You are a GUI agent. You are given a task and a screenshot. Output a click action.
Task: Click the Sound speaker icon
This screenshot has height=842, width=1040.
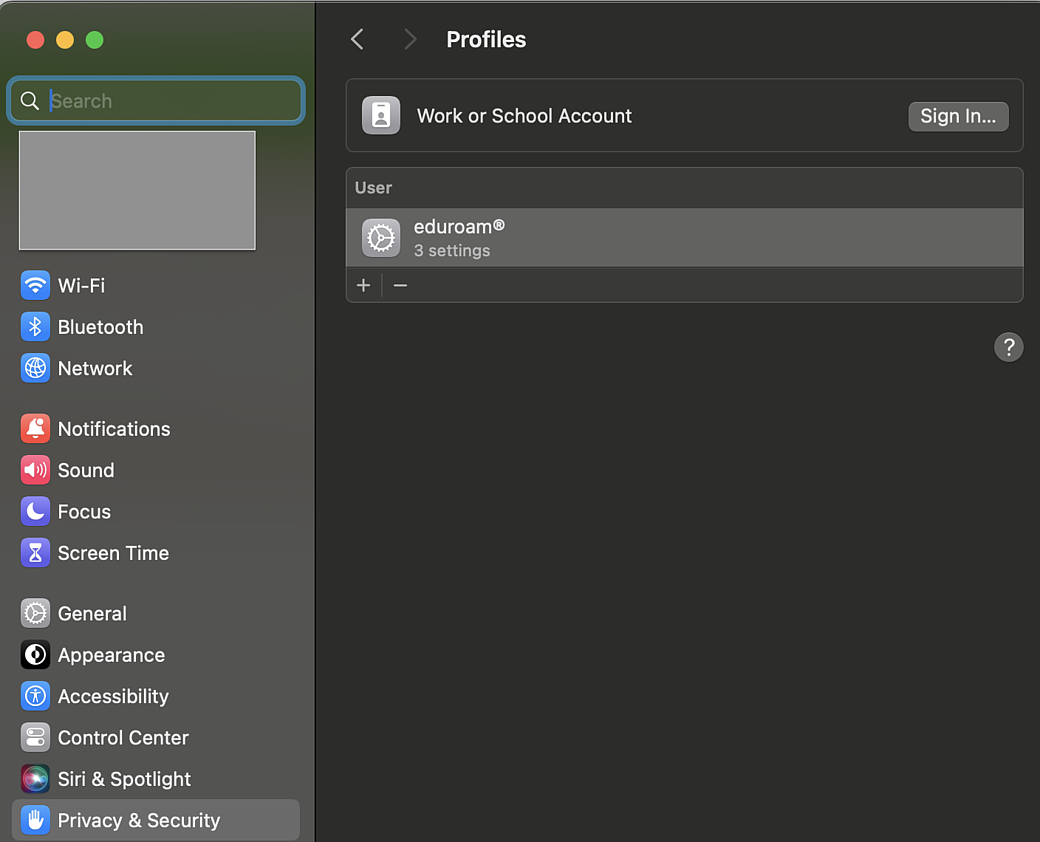pos(35,470)
